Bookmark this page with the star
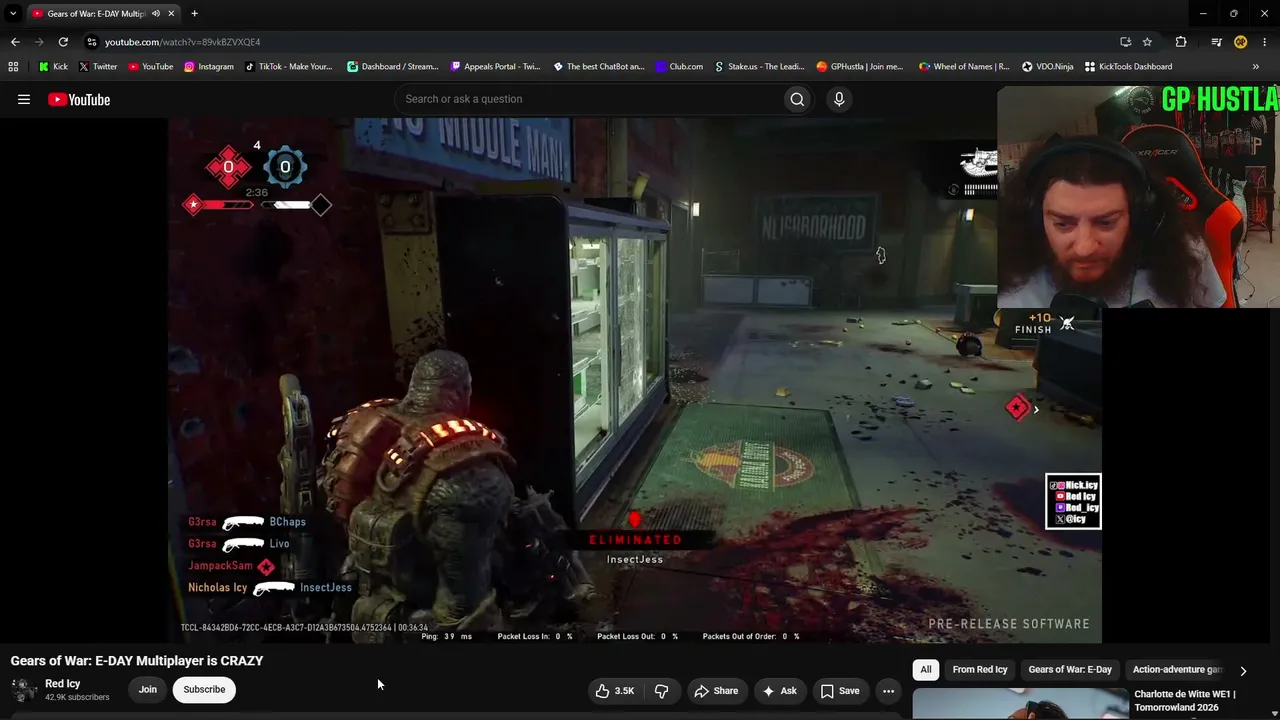 (x=1147, y=42)
